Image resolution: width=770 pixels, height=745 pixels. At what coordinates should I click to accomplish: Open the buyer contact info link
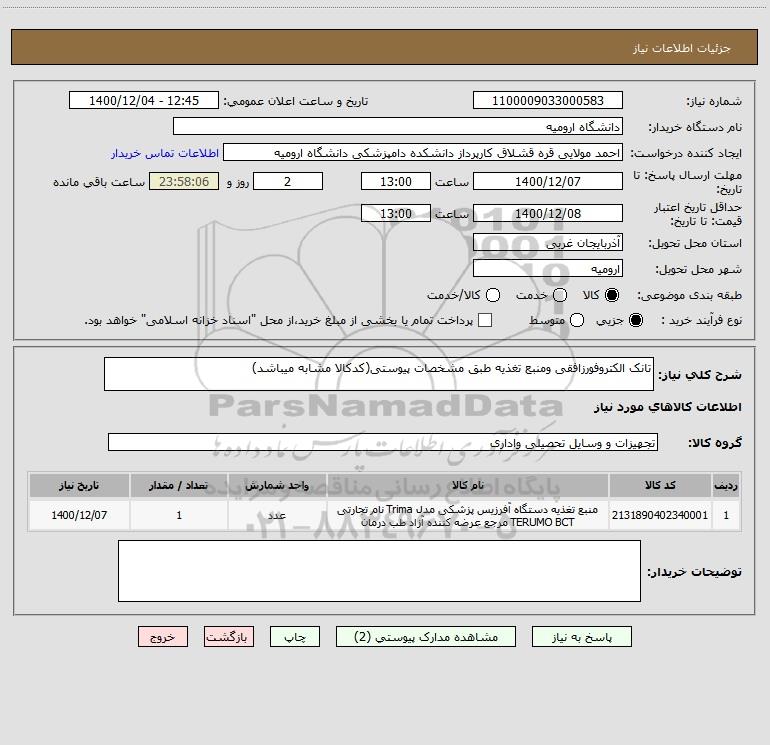(x=165, y=153)
